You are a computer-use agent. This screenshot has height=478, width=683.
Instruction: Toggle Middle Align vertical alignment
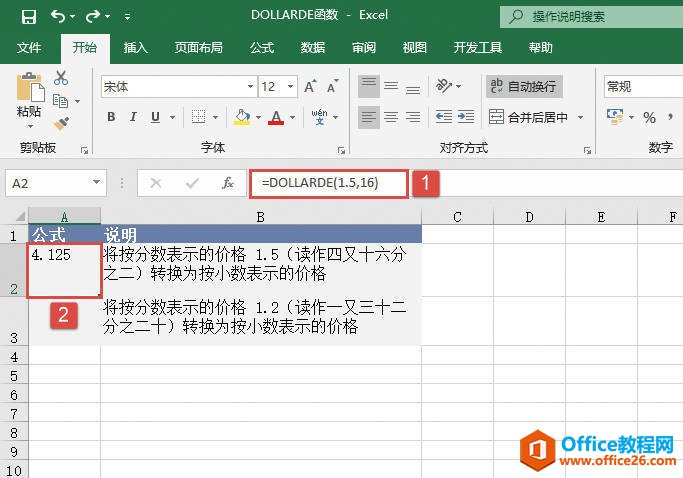point(391,86)
